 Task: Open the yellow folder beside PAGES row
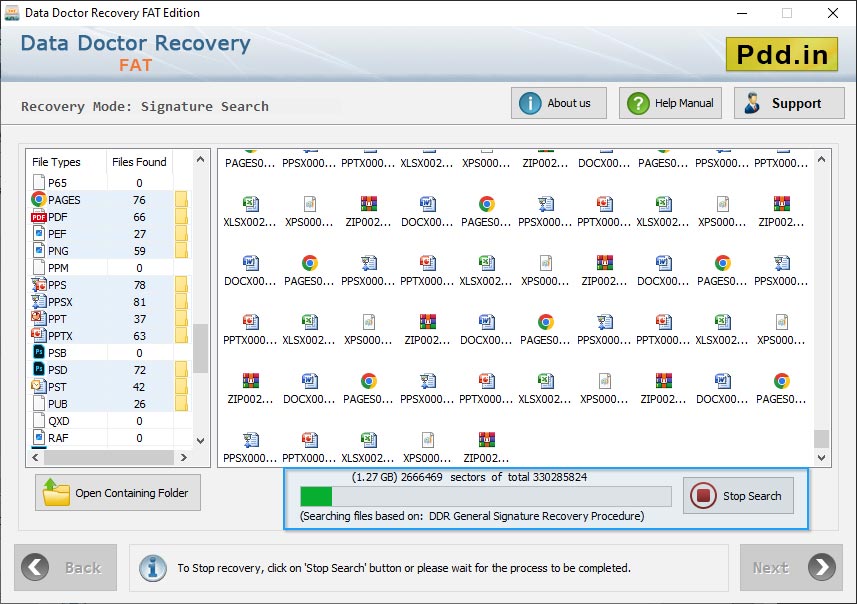coord(181,200)
